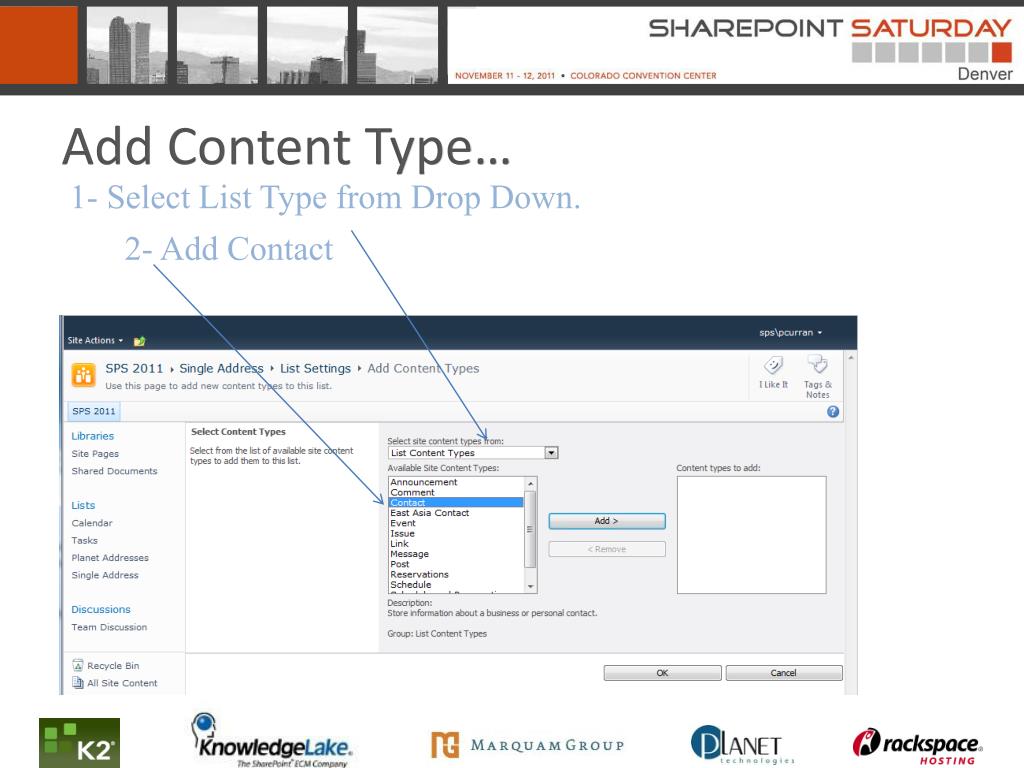Select Reservations content type
This screenshot has height=768, width=1024.
tap(456, 575)
